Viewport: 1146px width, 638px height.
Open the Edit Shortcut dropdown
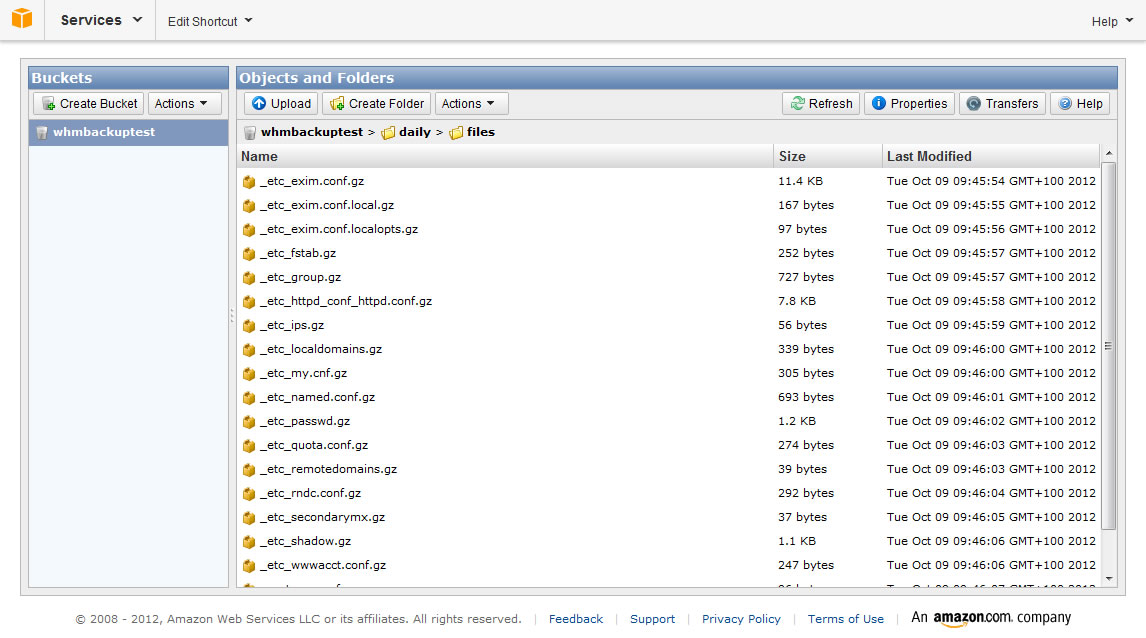(210, 21)
